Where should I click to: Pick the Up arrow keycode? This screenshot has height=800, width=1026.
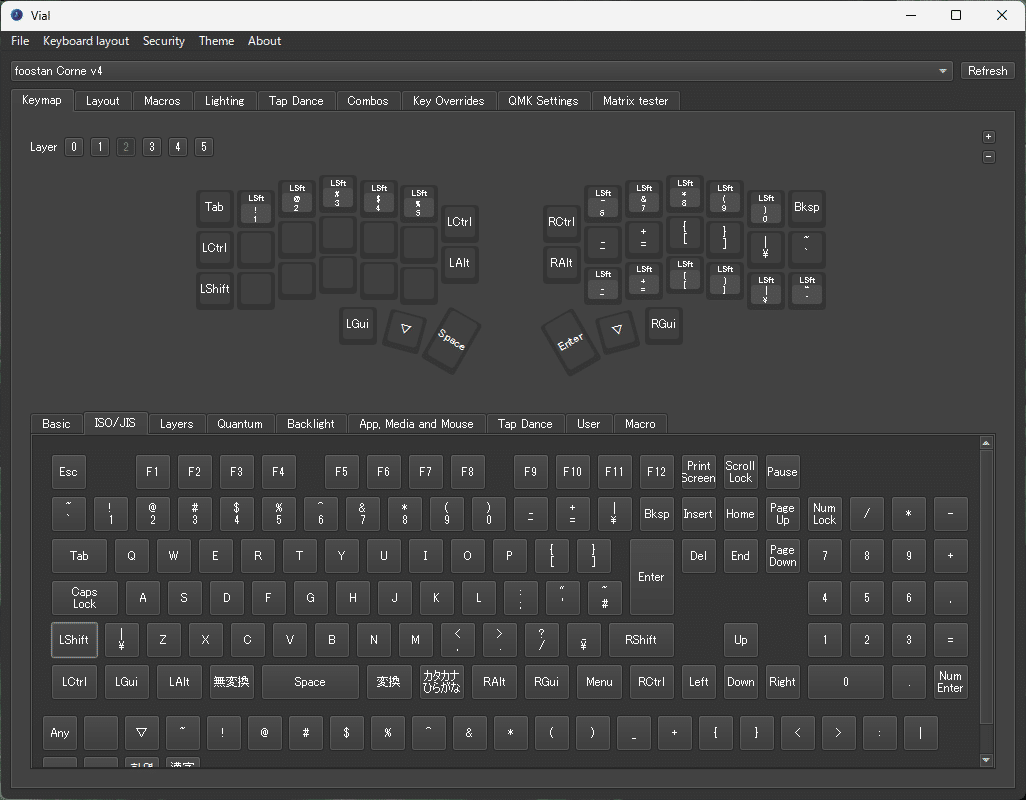coord(740,640)
